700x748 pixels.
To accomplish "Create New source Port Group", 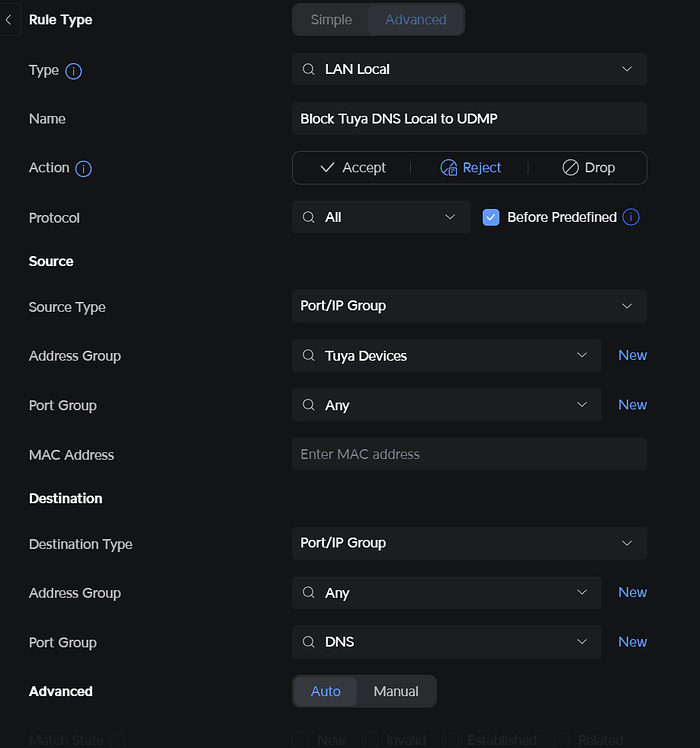I will [632, 405].
